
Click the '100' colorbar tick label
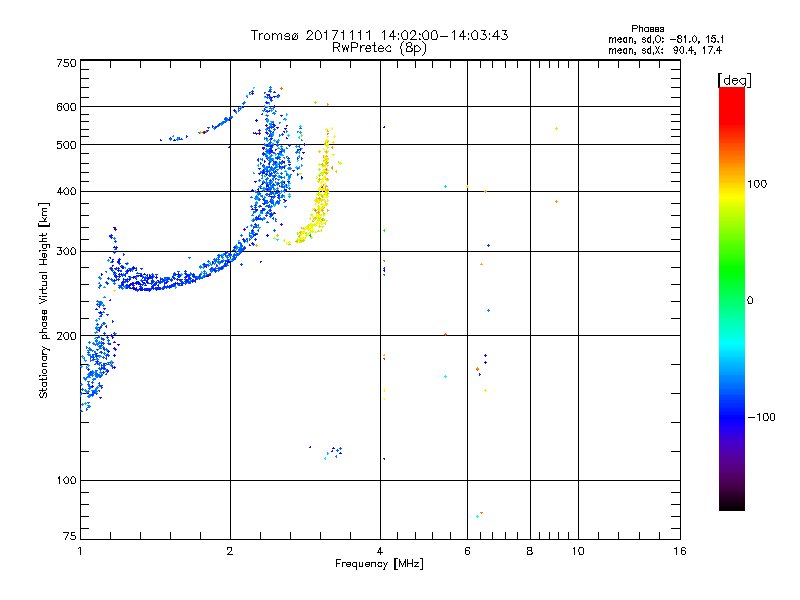click(x=757, y=184)
